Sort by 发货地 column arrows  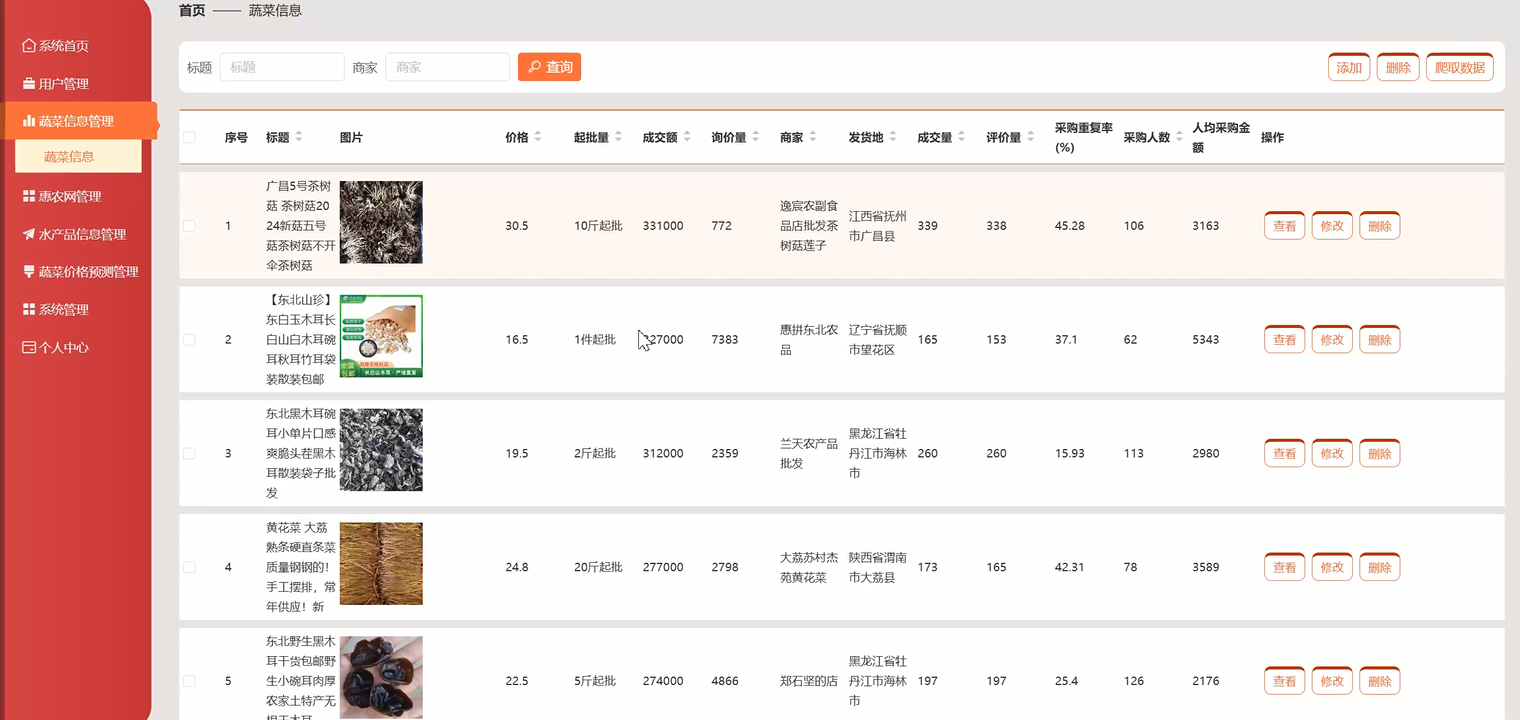click(x=893, y=137)
